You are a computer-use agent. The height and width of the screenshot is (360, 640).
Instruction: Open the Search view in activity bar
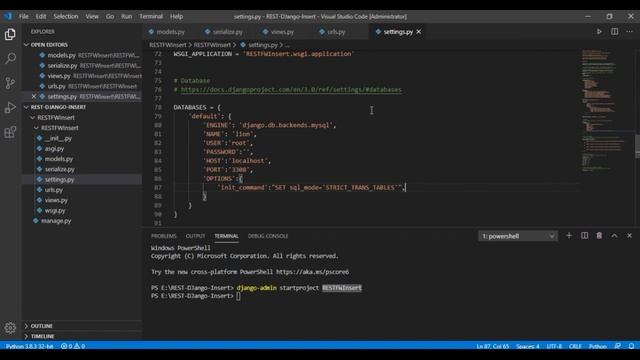point(10,58)
